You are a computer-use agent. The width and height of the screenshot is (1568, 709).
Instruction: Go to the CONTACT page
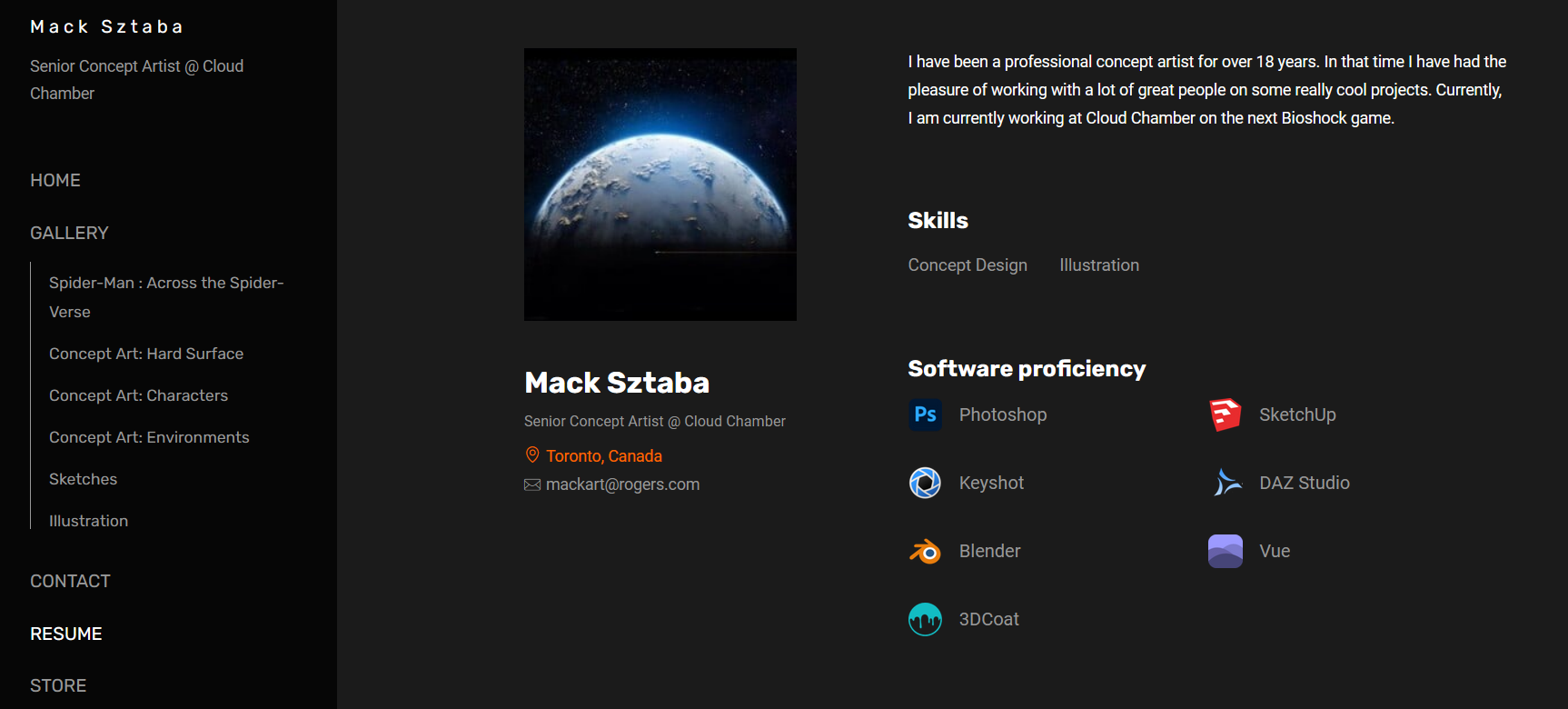70,581
